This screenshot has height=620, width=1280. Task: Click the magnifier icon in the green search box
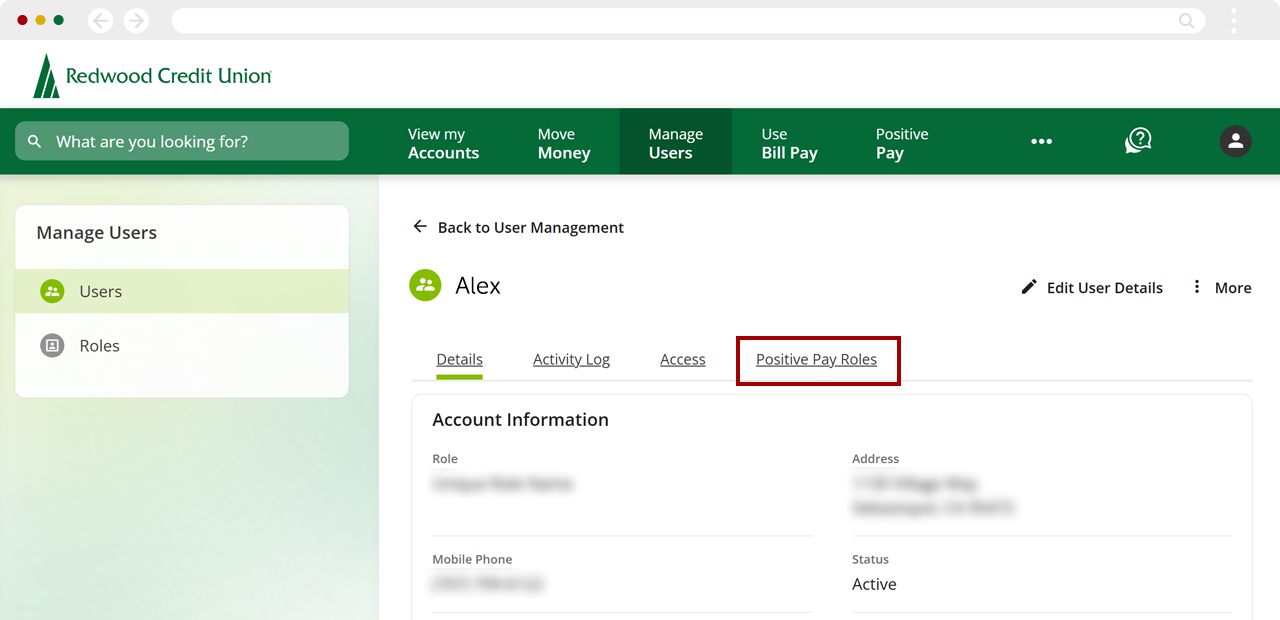pyautogui.click(x=35, y=142)
